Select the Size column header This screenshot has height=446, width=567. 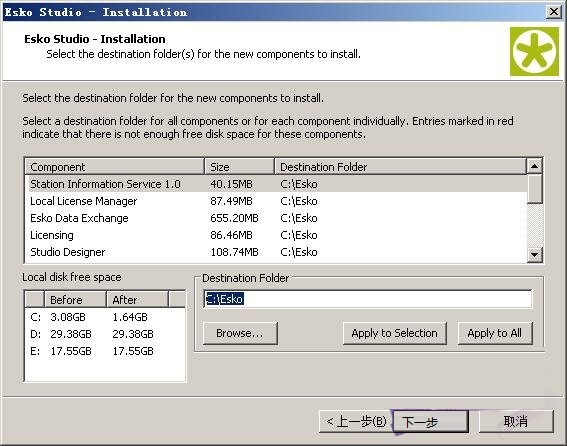239,167
